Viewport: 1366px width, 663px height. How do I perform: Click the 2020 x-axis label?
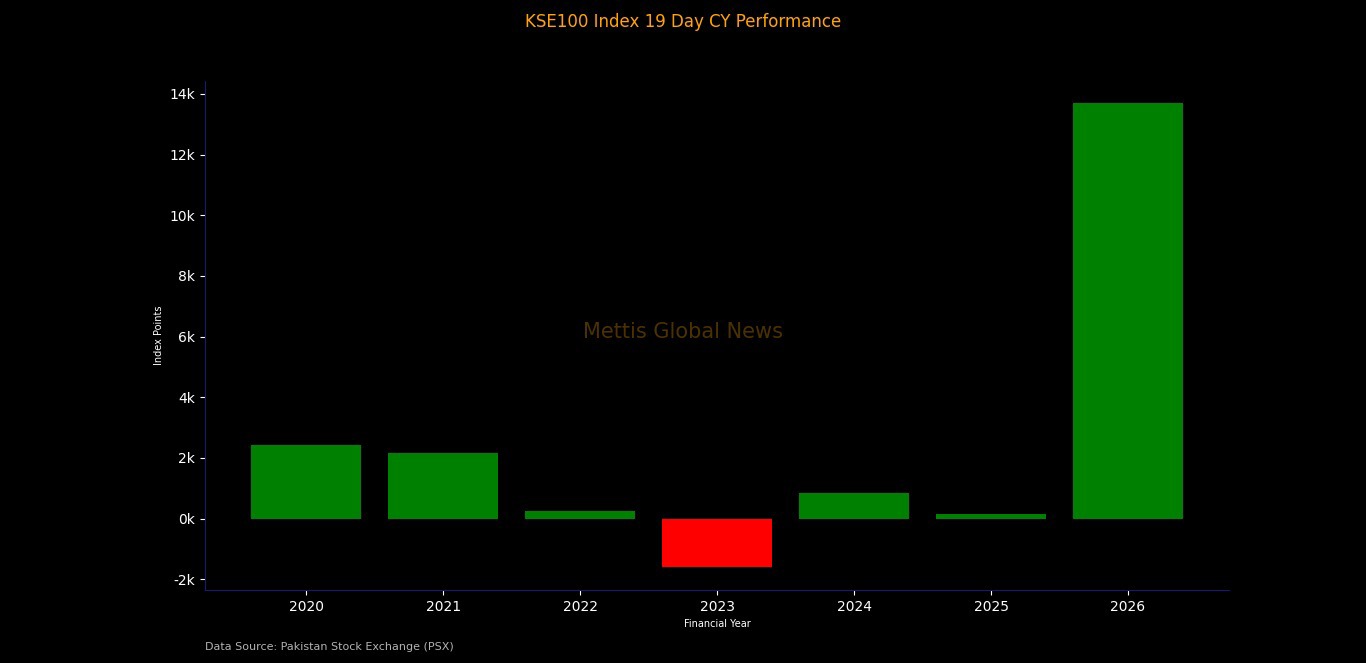(305, 606)
